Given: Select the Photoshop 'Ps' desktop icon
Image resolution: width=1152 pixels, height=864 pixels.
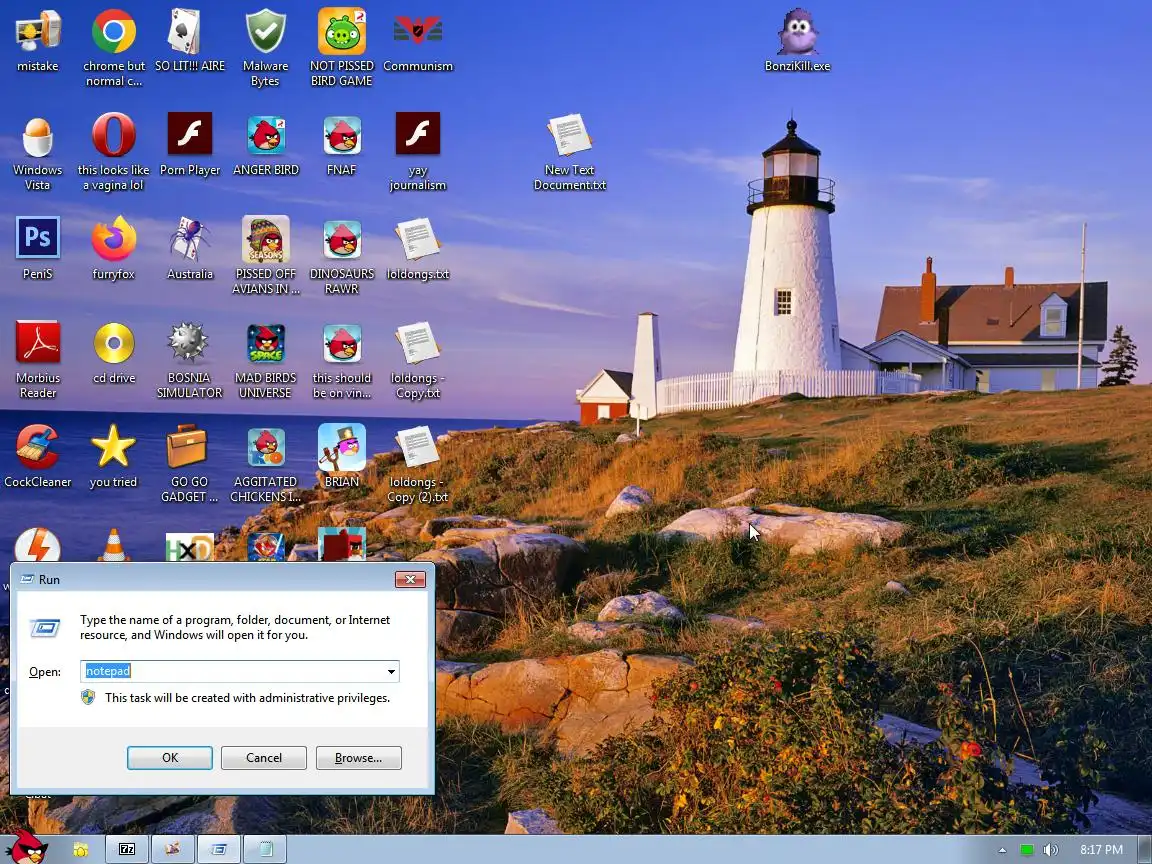Looking at the screenshot, I should coord(37,238).
